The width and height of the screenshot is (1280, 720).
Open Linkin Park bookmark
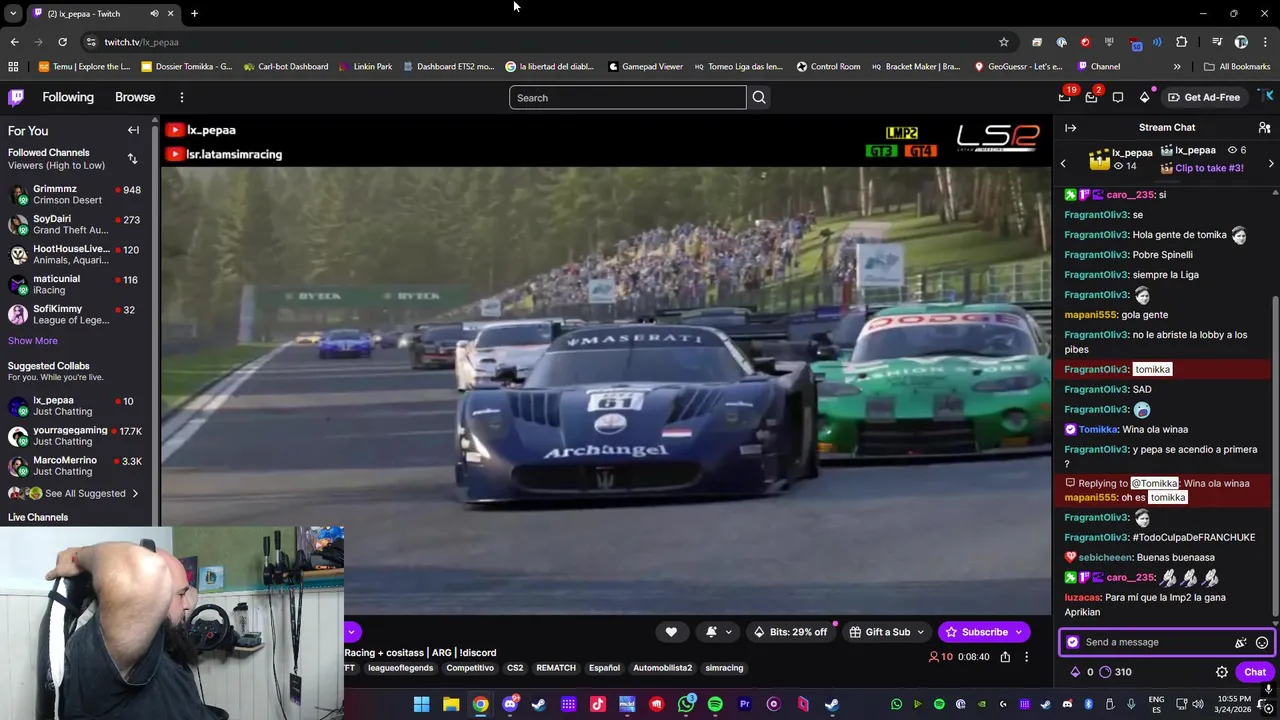(x=365, y=67)
